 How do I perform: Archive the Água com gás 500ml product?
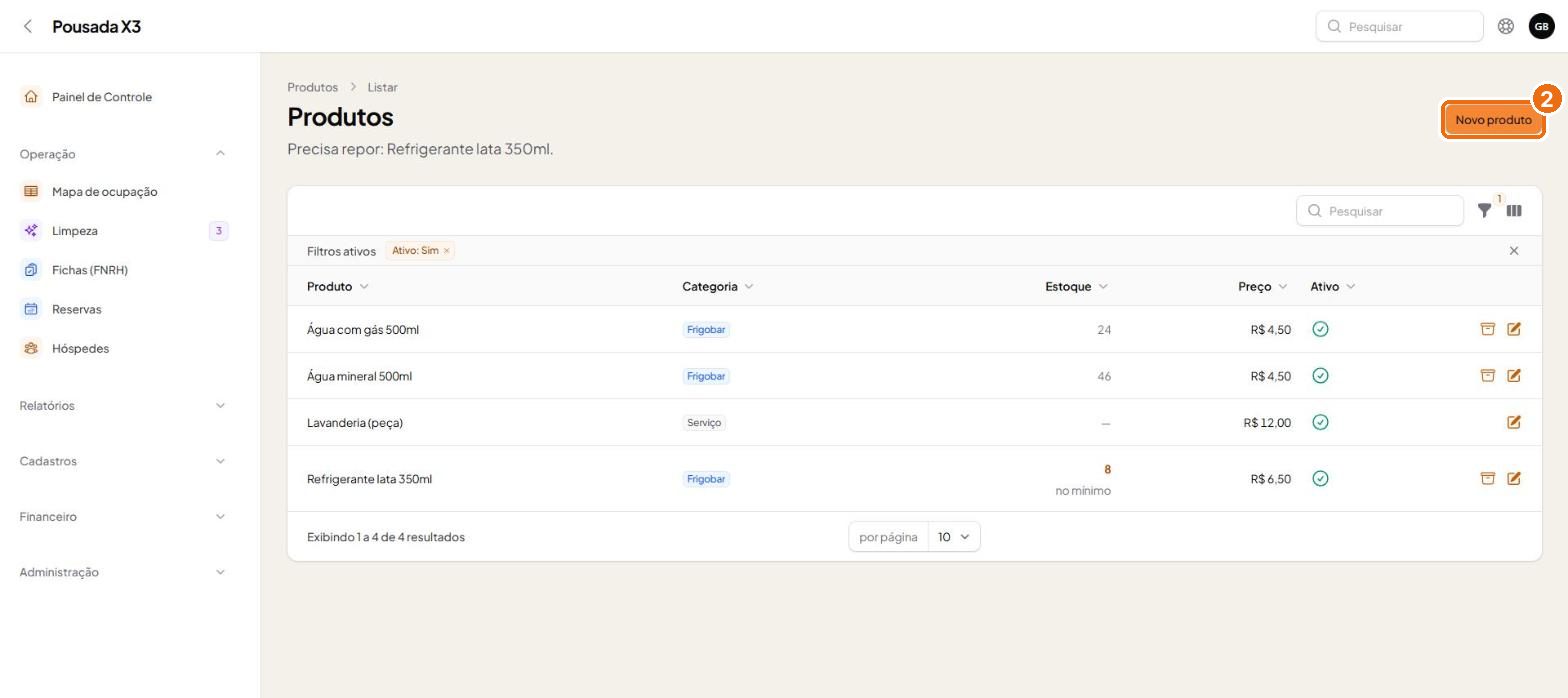click(x=1487, y=329)
